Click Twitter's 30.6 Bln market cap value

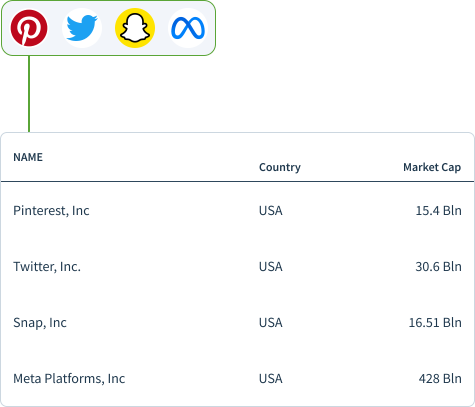438,267
